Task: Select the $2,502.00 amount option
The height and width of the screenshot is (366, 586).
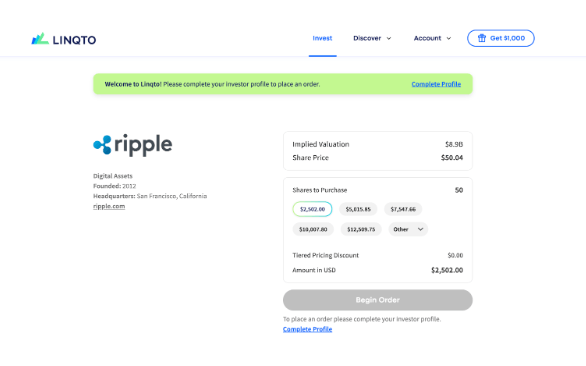Action: coord(312,209)
